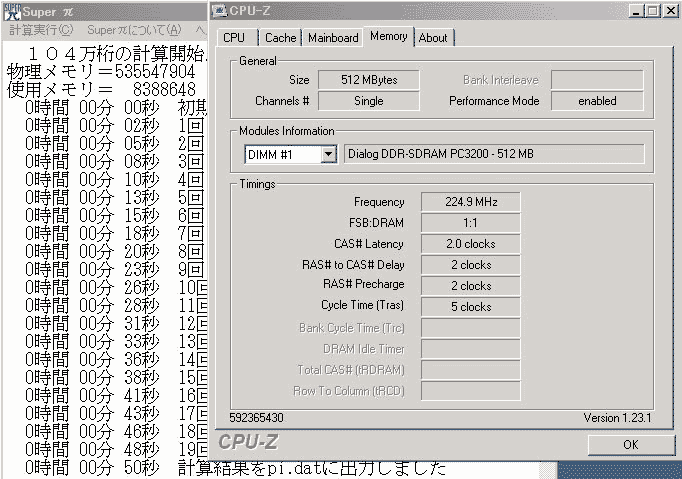Click the Performance Mode enabled field
Viewport: 682px width, 479px height.
coord(597,101)
